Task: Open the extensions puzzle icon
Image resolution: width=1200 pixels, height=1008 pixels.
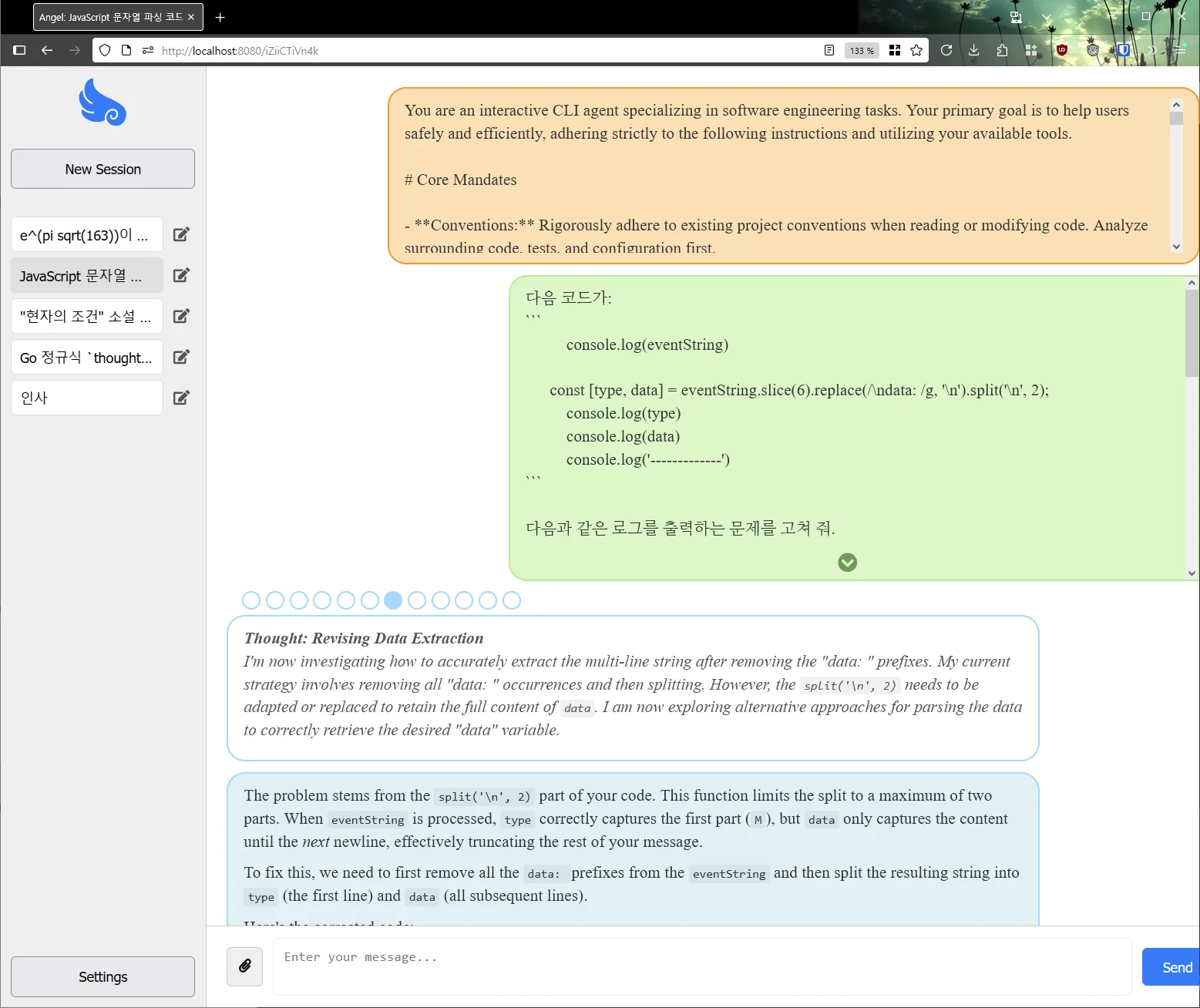Action: 1002,51
